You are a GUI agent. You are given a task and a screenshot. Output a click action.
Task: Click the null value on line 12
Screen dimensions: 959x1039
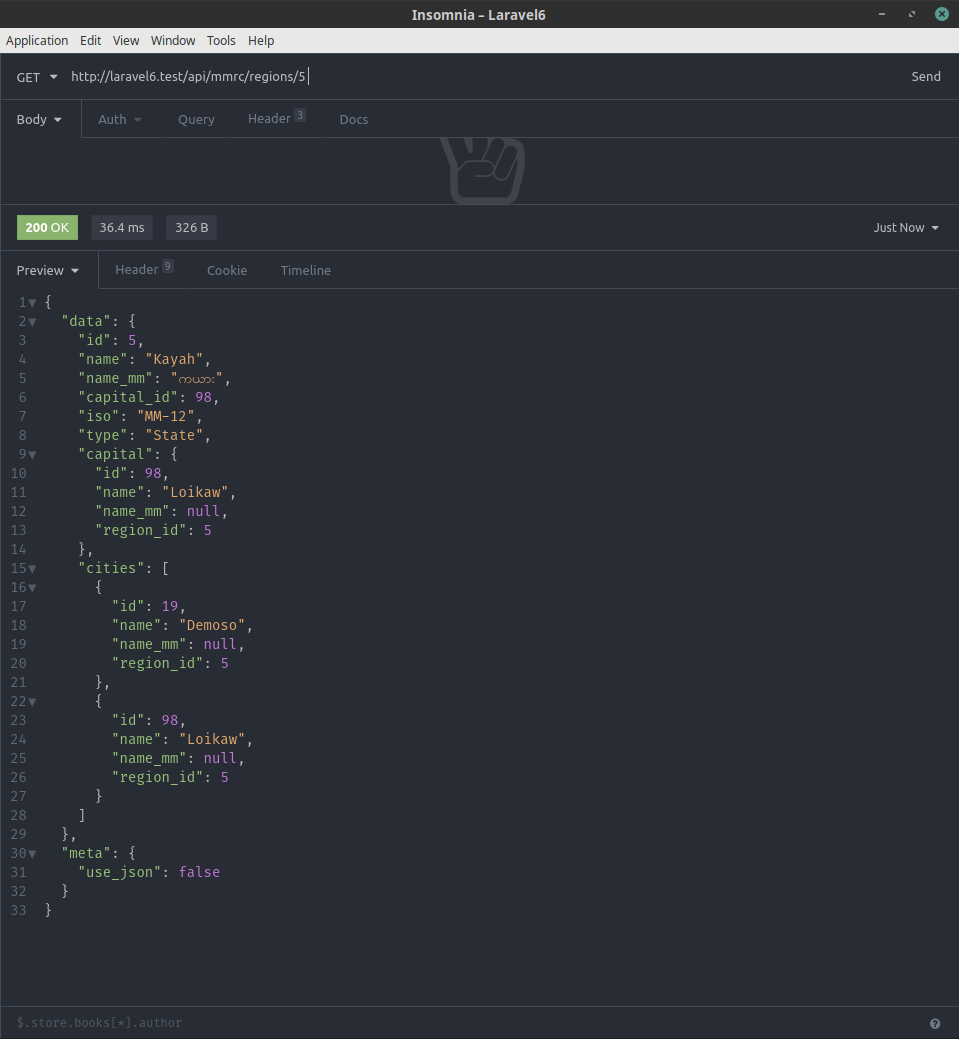pos(203,512)
